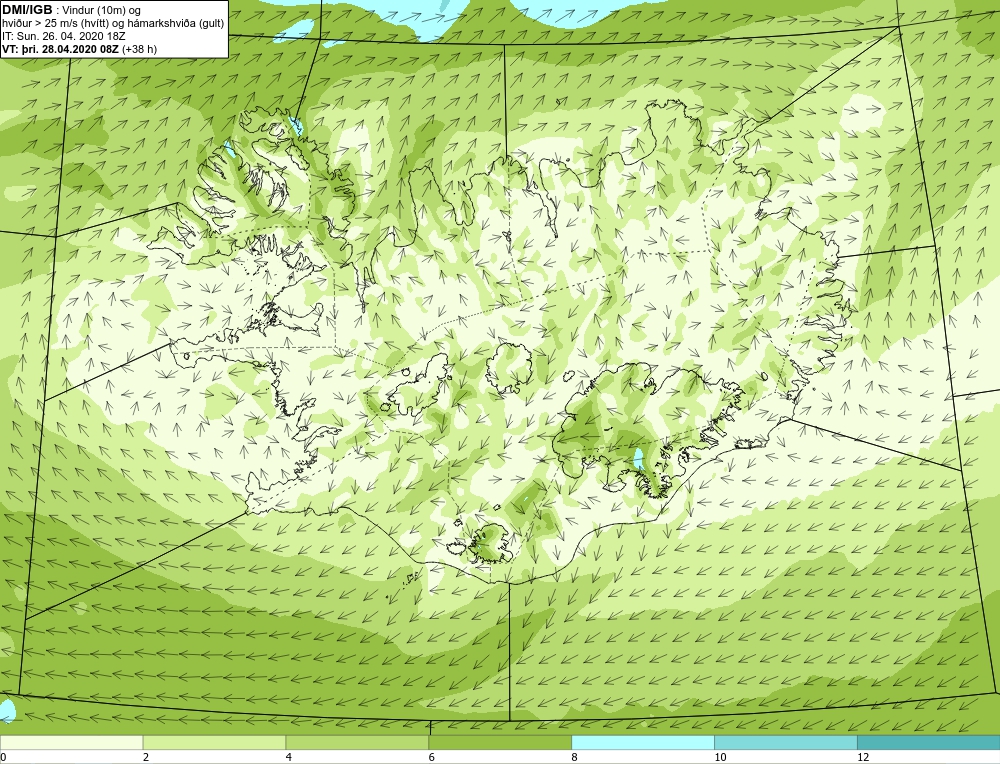Click the 10–12 m/s teal legend swatch
The height and width of the screenshot is (764, 1000).
pos(786,742)
